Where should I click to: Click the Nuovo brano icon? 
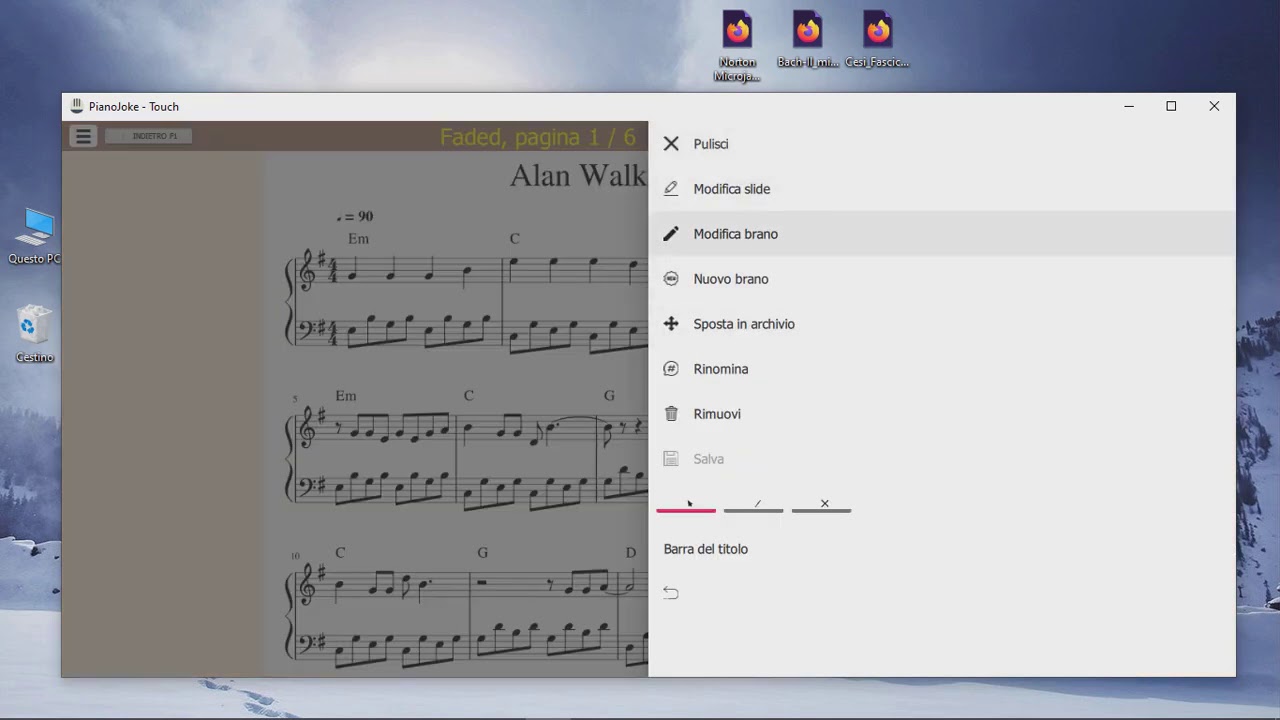coord(671,279)
